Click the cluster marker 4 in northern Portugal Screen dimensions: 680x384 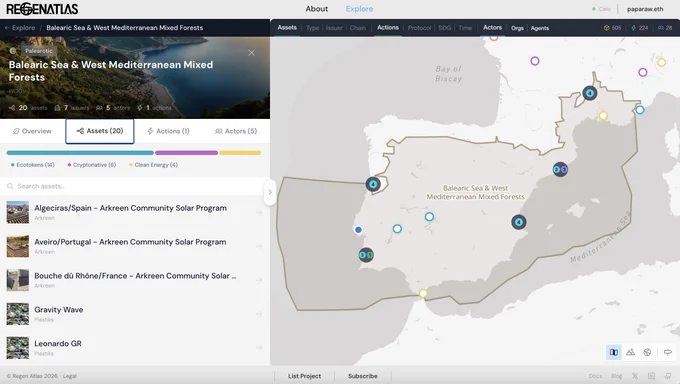(373, 184)
